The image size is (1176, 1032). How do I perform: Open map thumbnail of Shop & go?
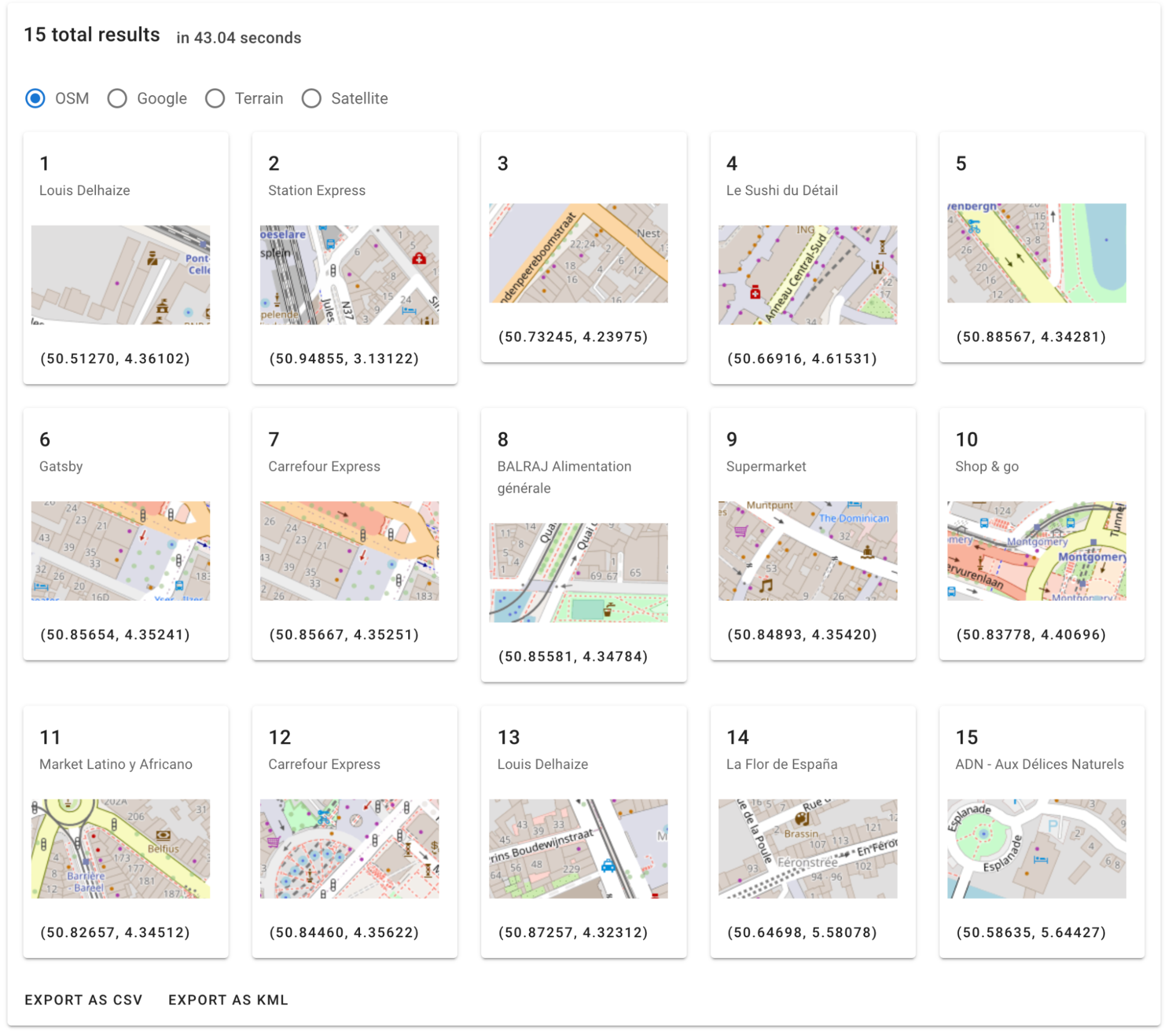(1037, 550)
